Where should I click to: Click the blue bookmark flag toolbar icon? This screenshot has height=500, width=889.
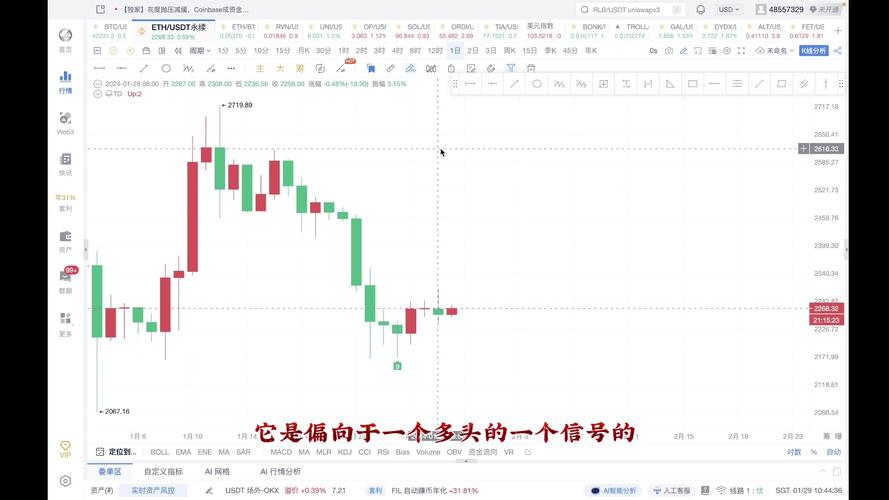(371, 68)
